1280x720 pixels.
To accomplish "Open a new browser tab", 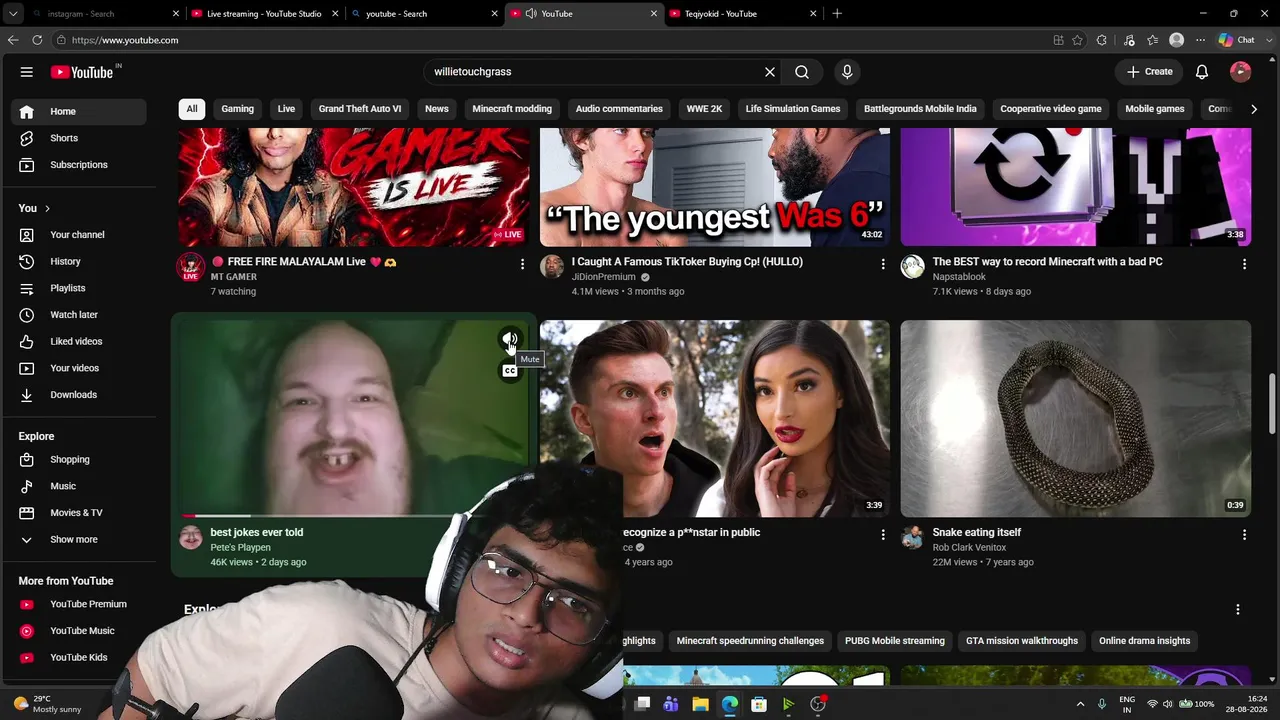I will point(837,14).
